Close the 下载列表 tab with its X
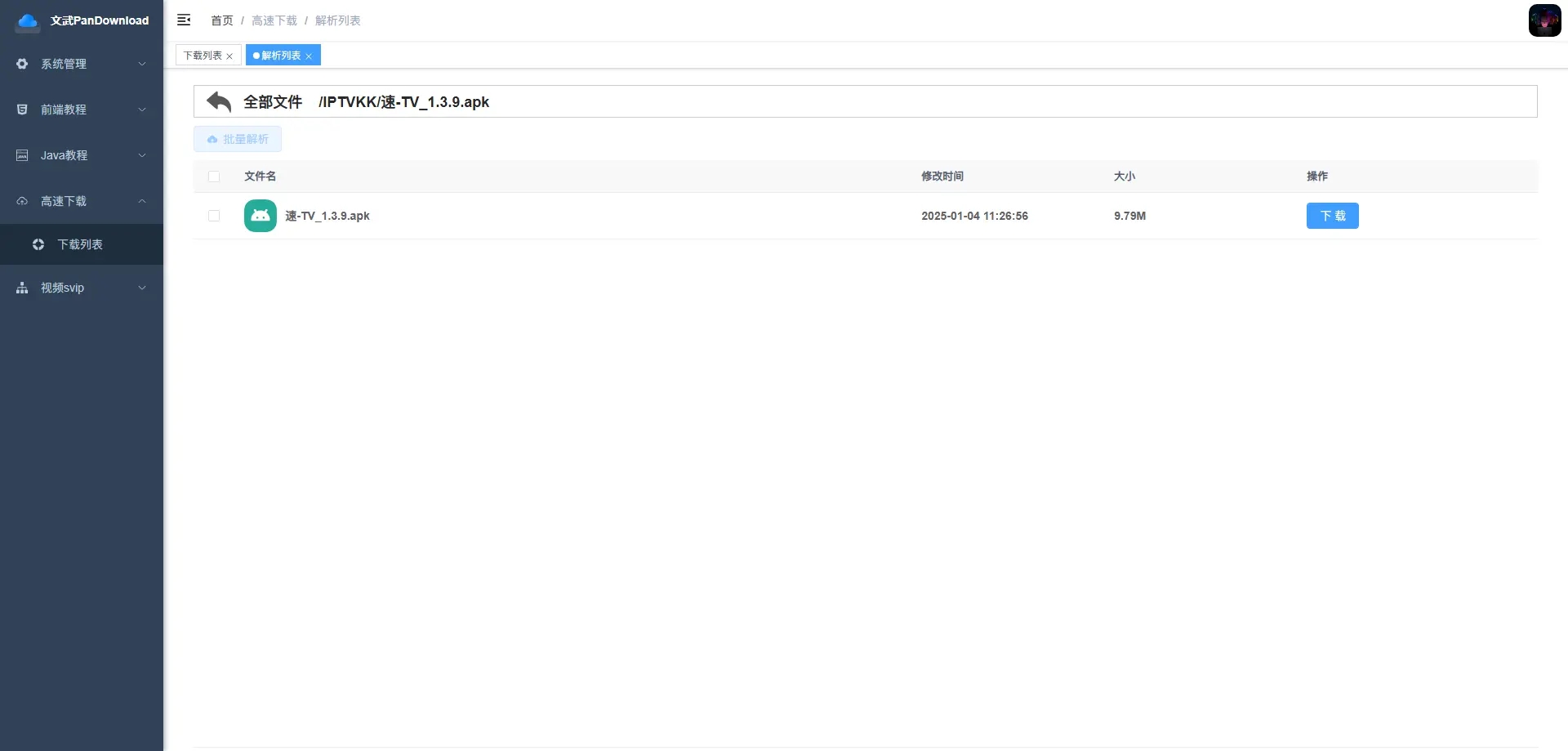The height and width of the screenshot is (751, 1568). pyautogui.click(x=229, y=56)
